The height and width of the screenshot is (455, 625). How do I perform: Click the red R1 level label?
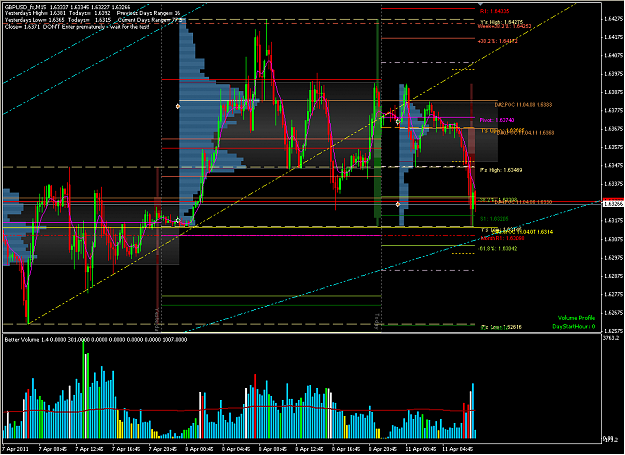pyautogui.click(x=494, y=11)
